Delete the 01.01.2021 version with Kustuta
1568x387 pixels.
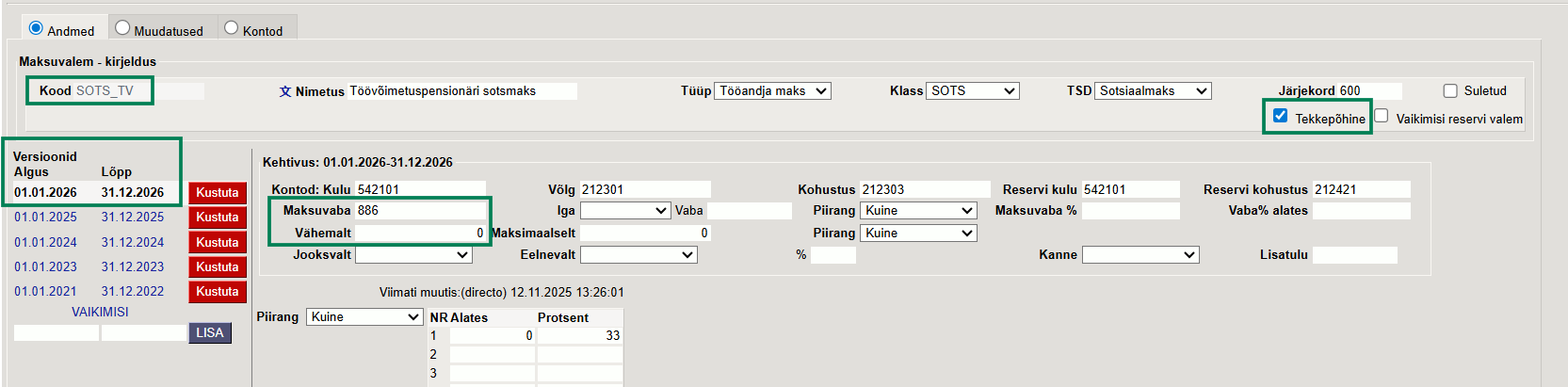click(218, 292)
